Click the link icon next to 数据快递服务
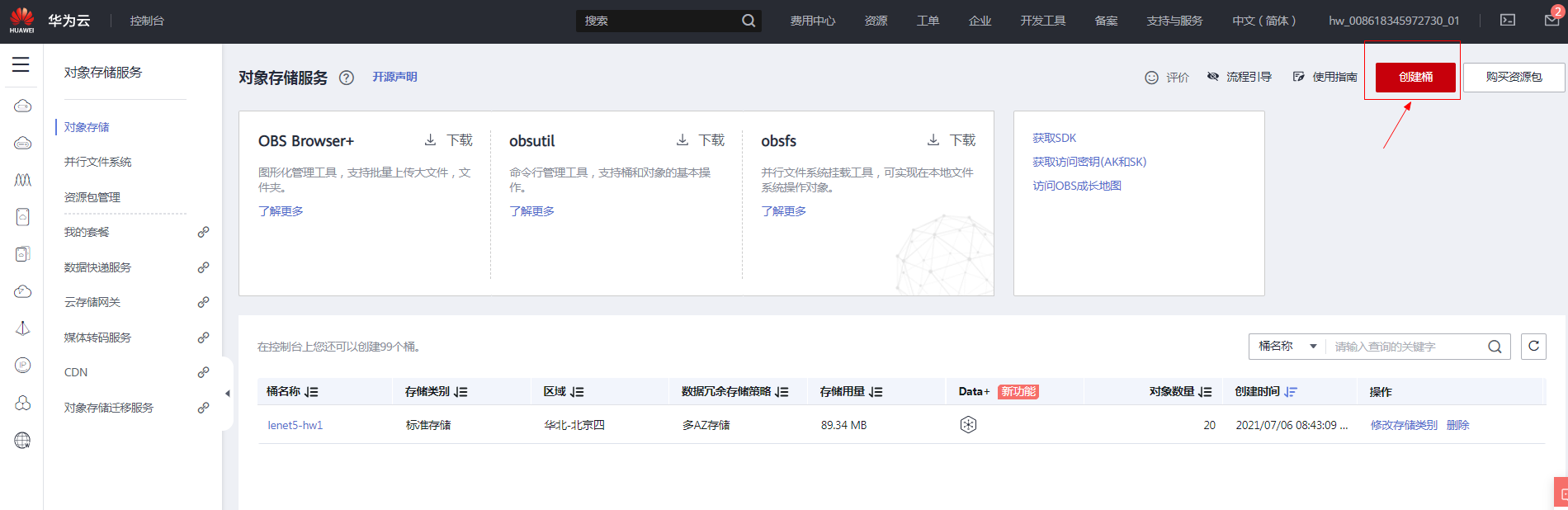Screen dimensions: 1568x510 tap(203, 267)
